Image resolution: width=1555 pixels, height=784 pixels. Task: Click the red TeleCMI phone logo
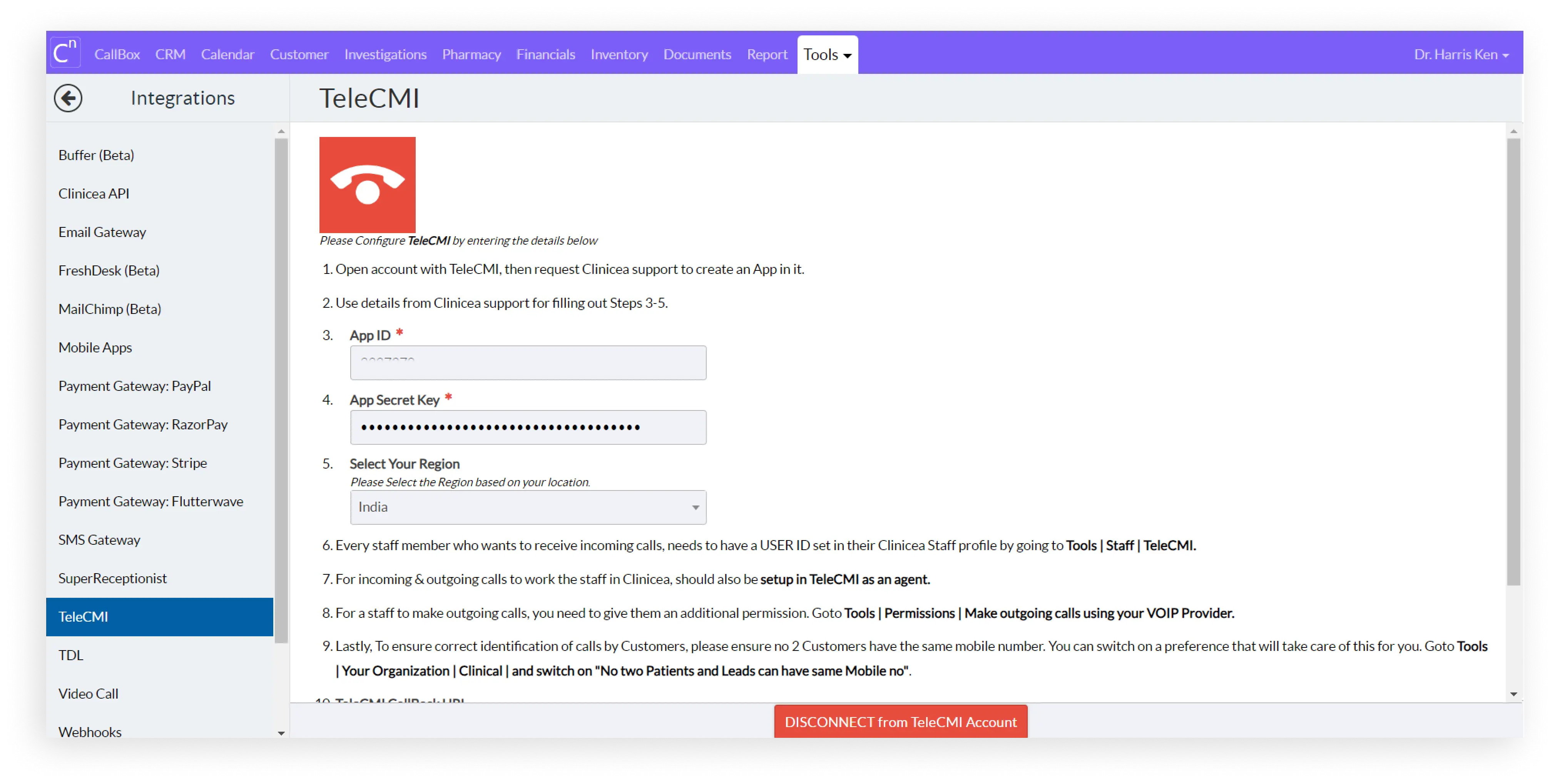pyautogui.click(x=367, y=185)
